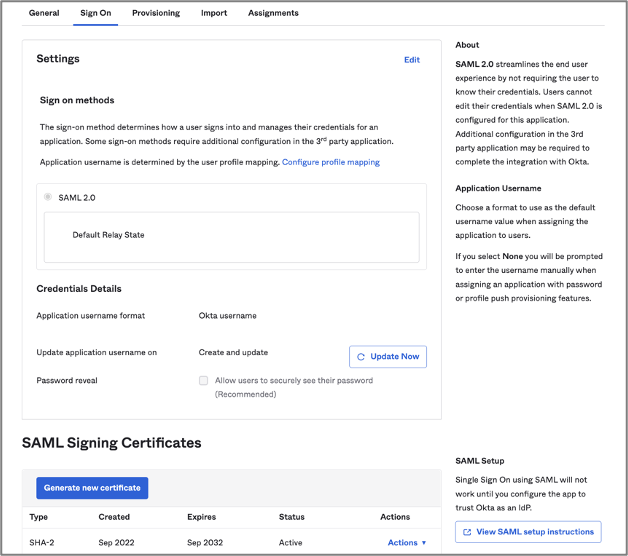Screen dimensions: 628x556
Task: Open the Provisioning tab
Action: pos(155,13)
